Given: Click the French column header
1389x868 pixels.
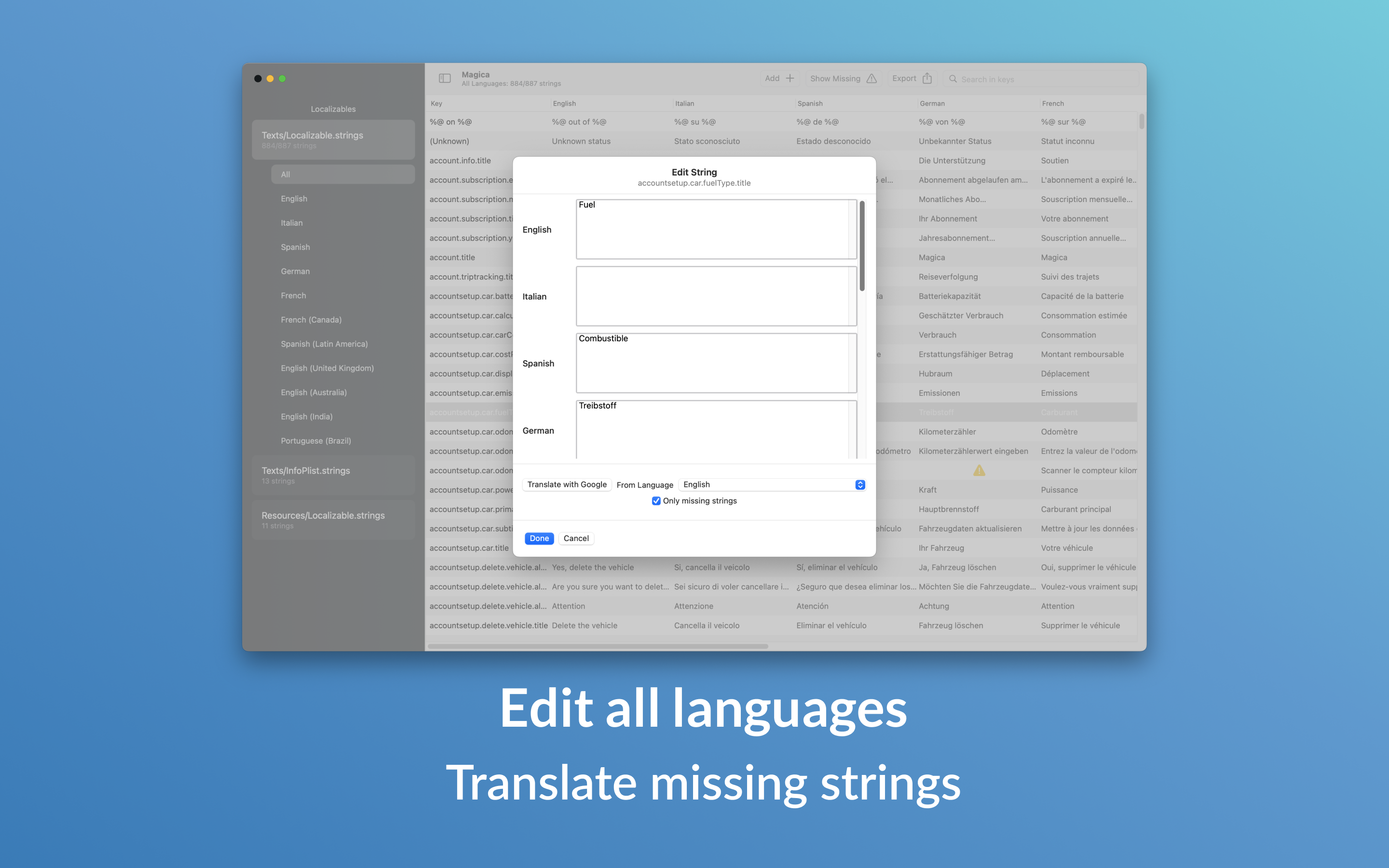Looking at the screenshot, I should 1088,103.
